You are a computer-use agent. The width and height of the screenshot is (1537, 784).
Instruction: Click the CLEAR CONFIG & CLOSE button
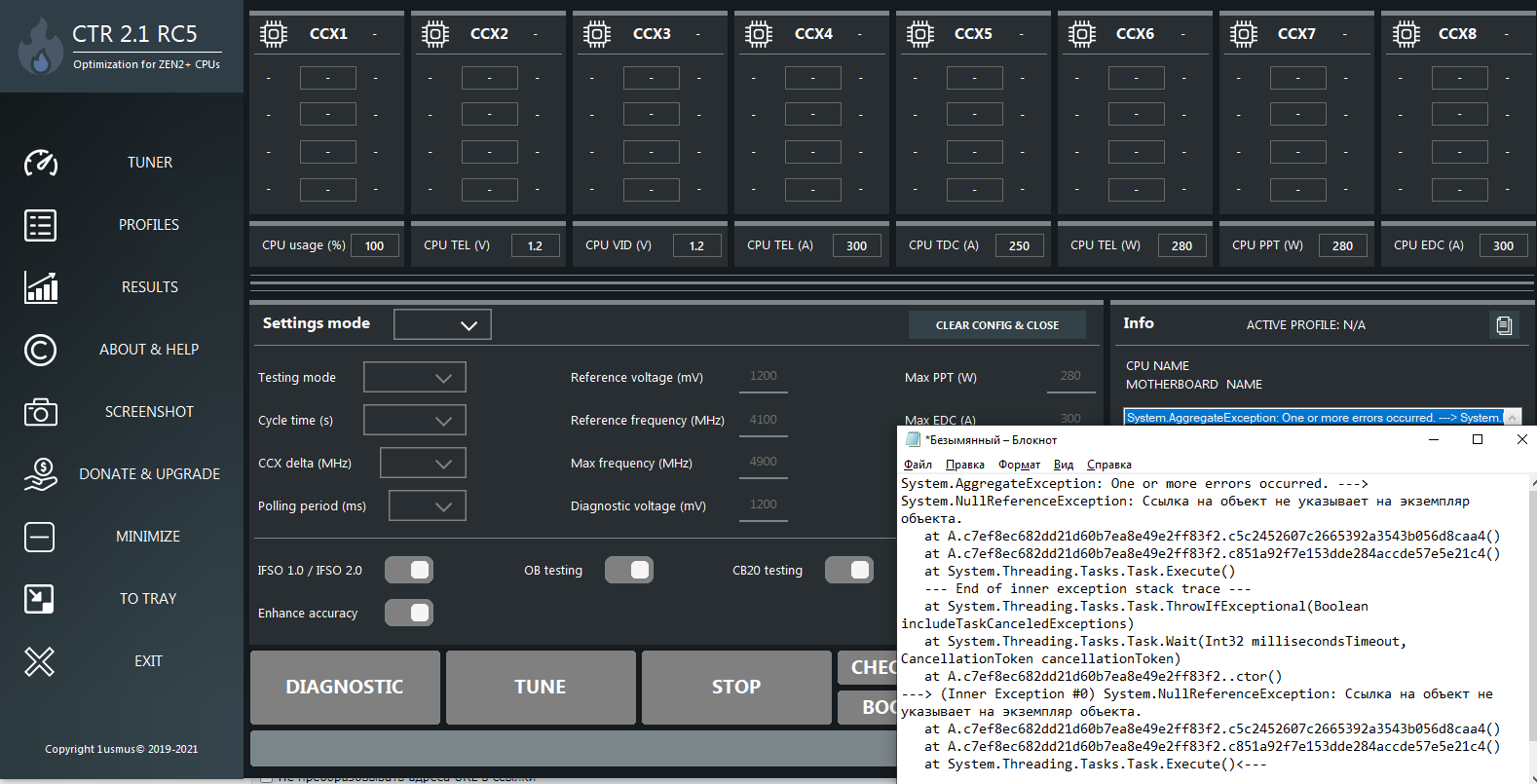(997, 325)
